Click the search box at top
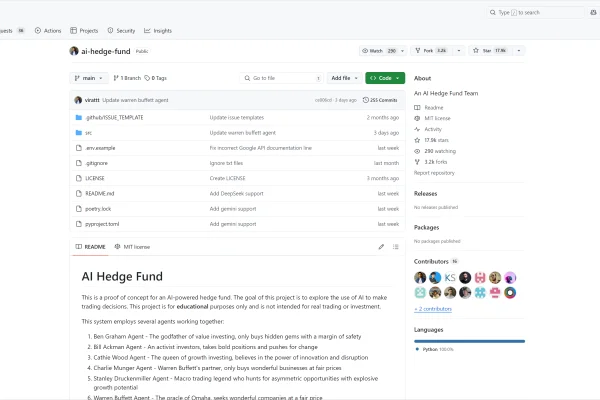Image resolution: width=600 pixels, height=400 pixels. coord(535,13)
